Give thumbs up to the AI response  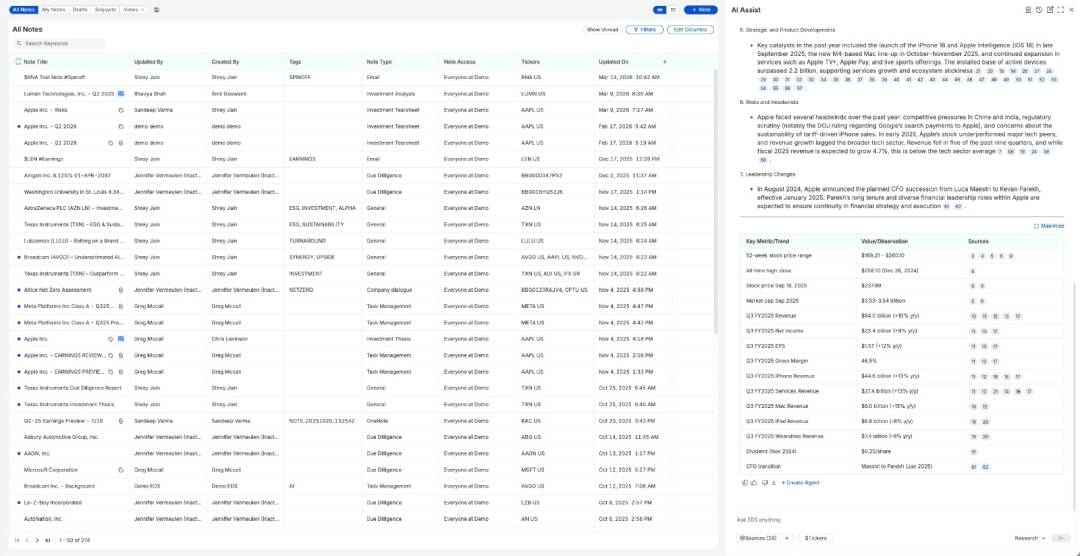coord(754,483)
